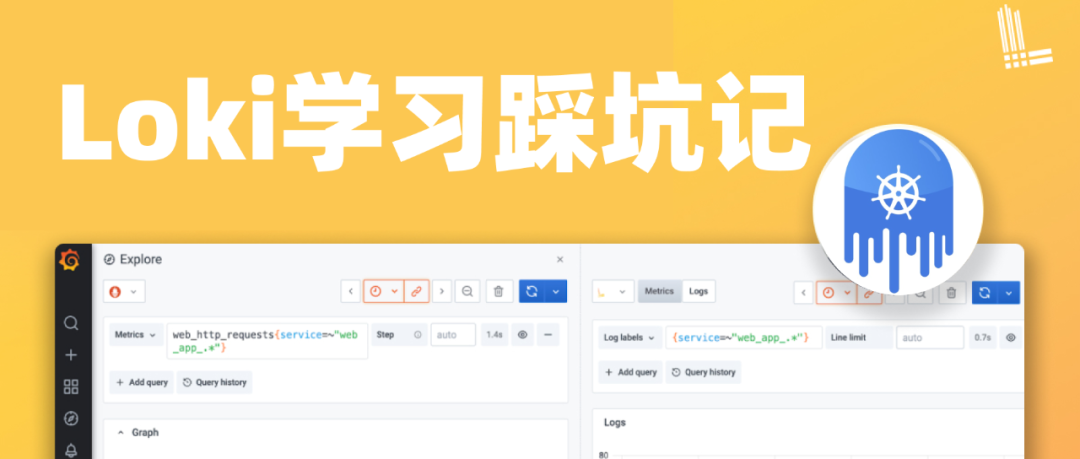
Task: Open the Log labels dropdown
Action: [630, 338]
